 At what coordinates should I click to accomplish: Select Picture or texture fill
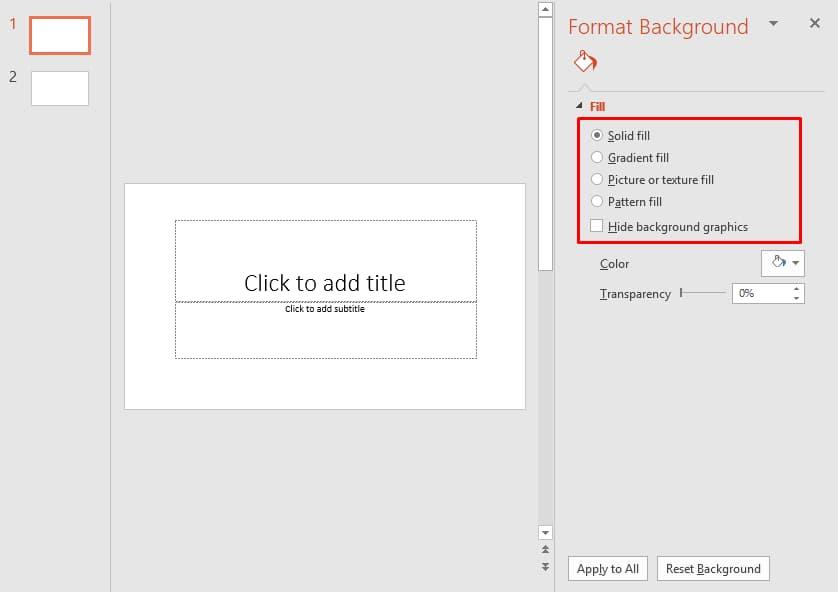[x=597, y=179]
